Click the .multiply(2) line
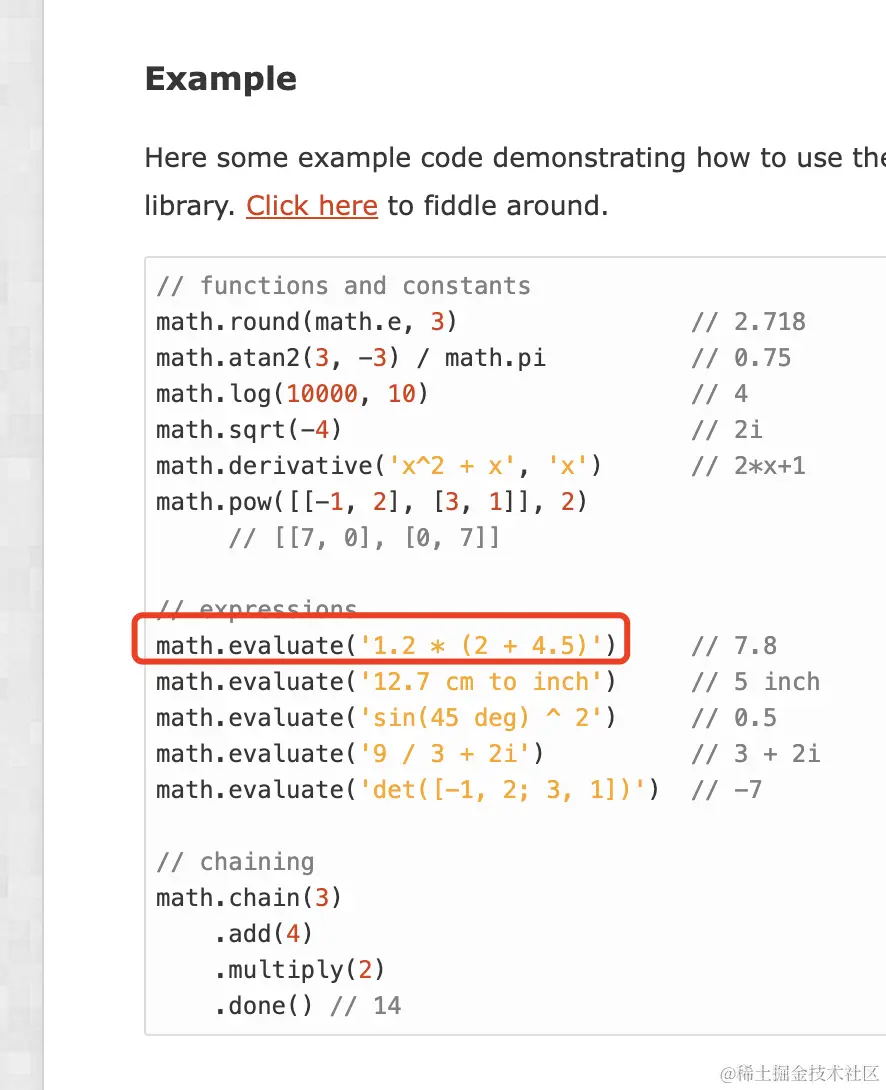886x1090 pixels. [300, 970]
